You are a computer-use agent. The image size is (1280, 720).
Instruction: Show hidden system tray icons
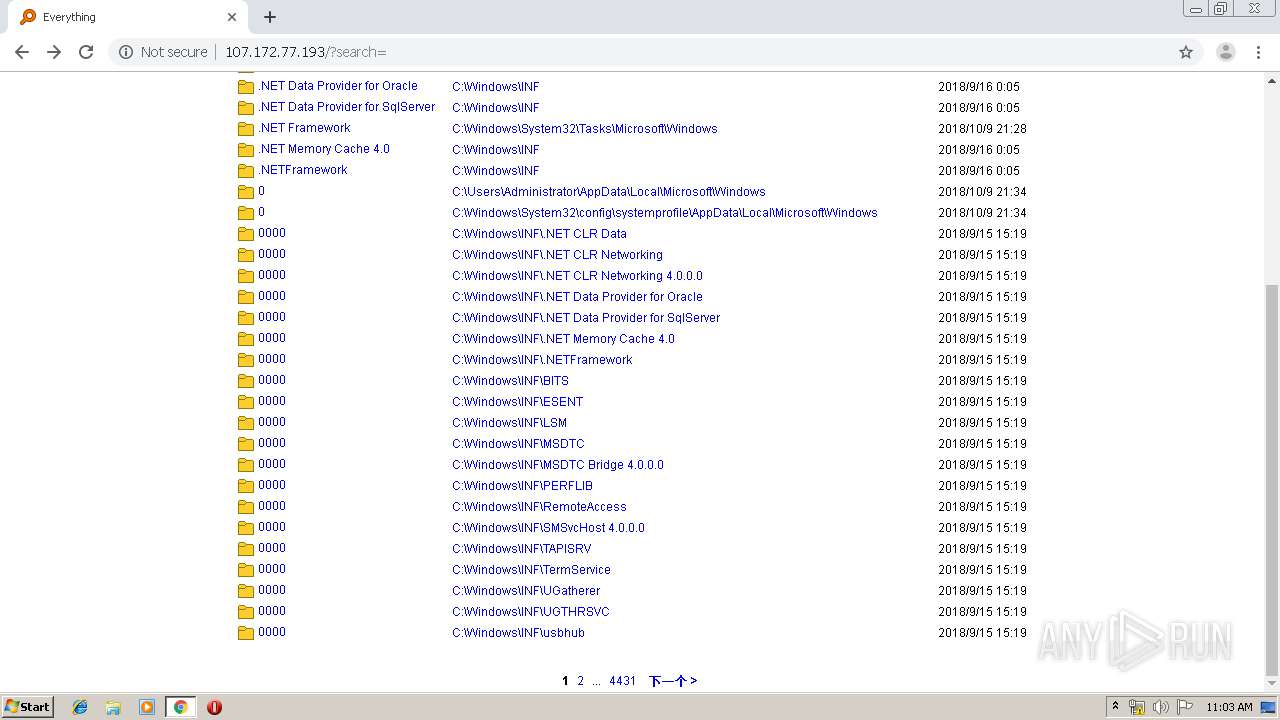coord(1115,707)
